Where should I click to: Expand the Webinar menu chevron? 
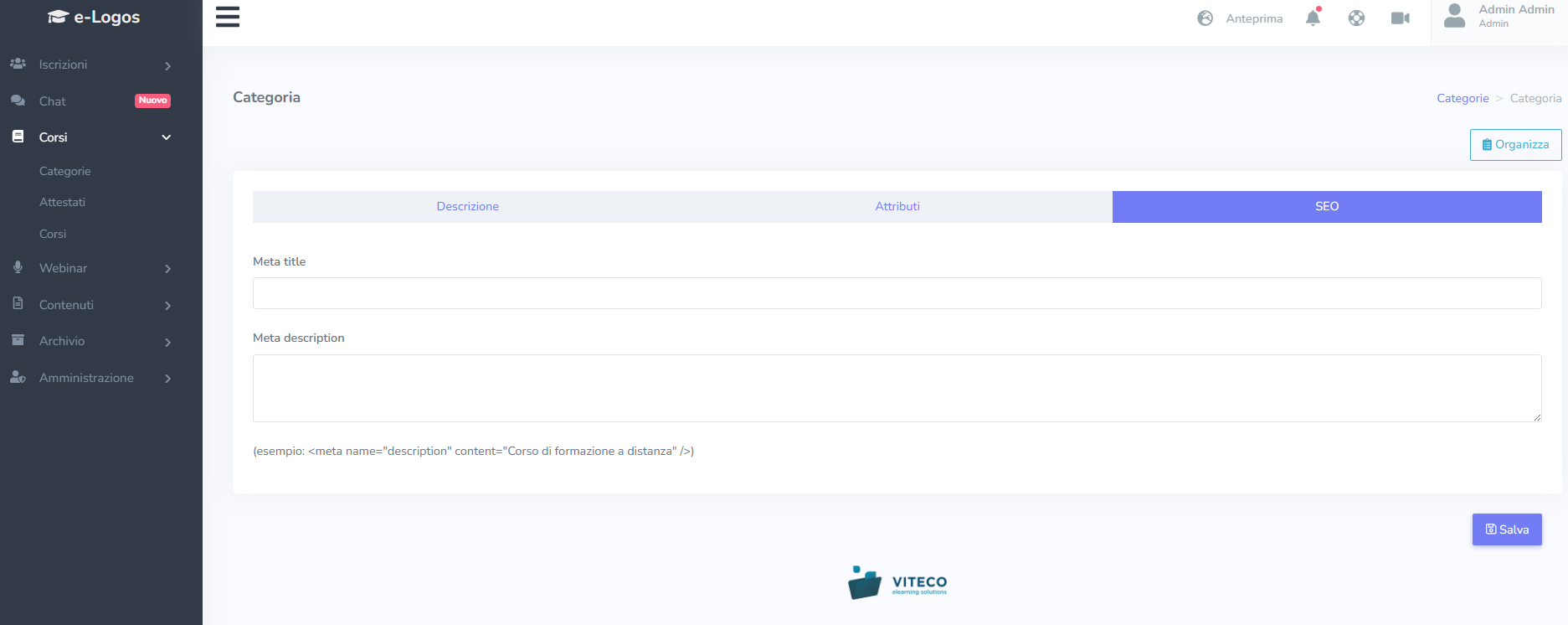coord(167,269)
